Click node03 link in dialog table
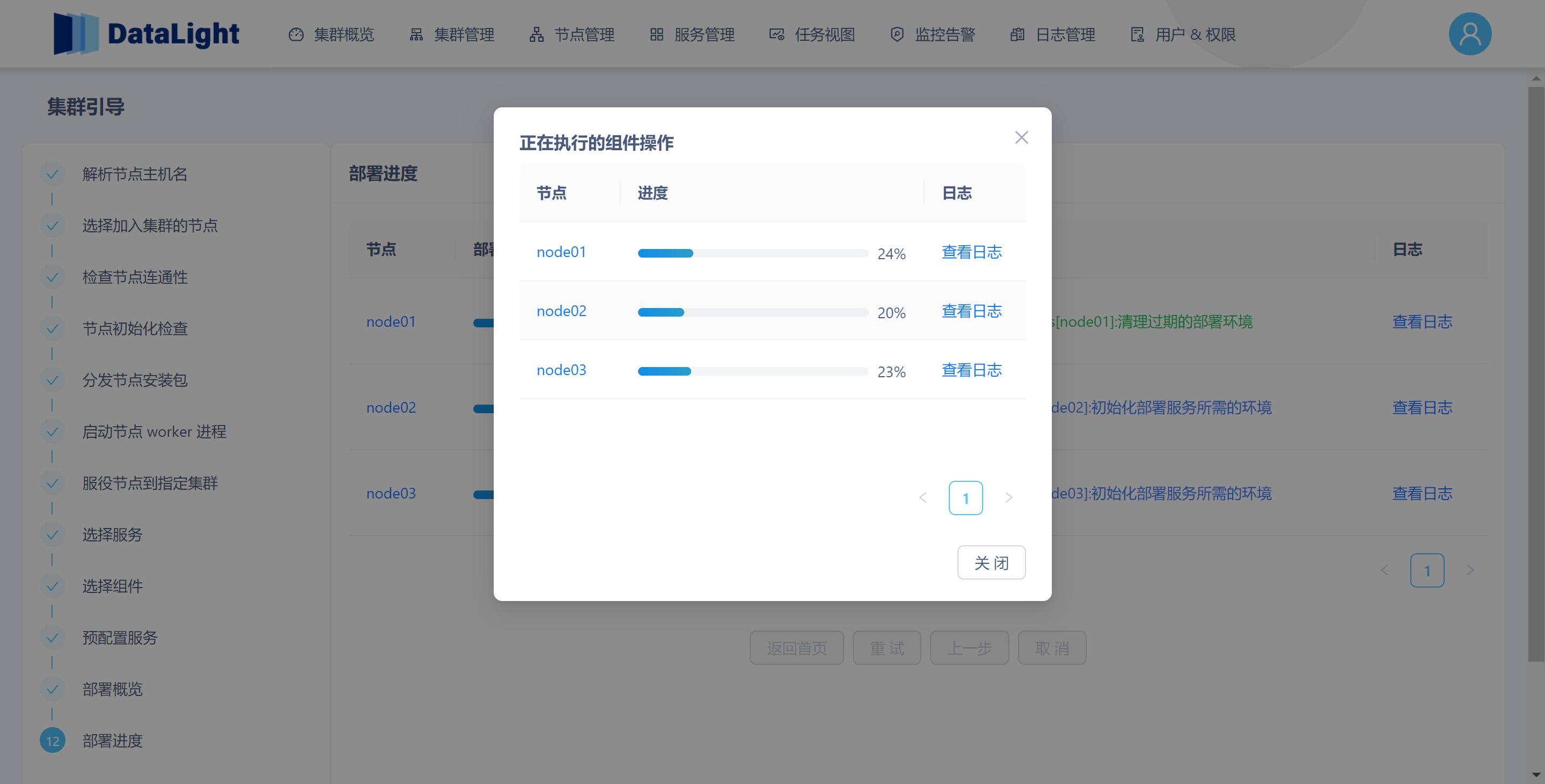 tap(561, 370)
